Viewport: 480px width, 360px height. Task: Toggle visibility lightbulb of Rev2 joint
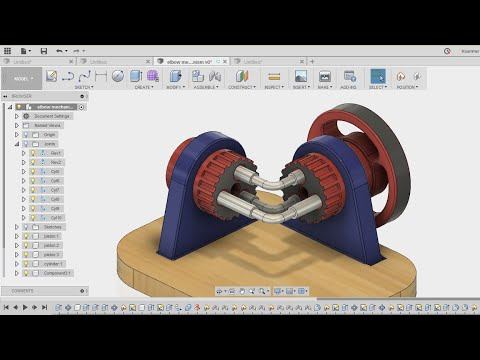coord(33,162)
